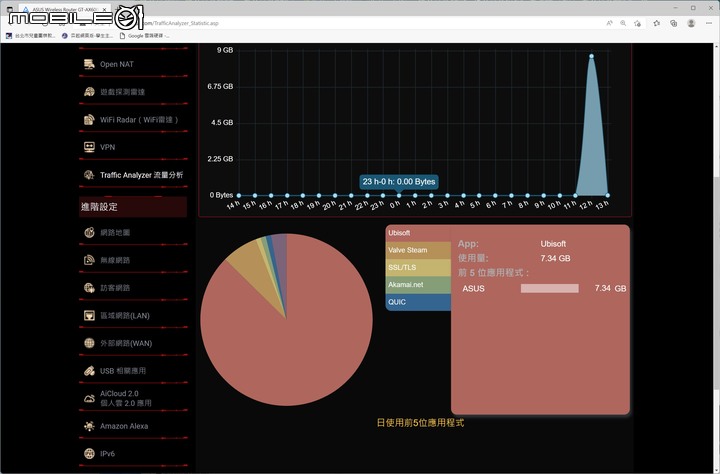The image size is (720, 474).
Task: Click the 12 h peak data point
Action: [x=591, y=56]
